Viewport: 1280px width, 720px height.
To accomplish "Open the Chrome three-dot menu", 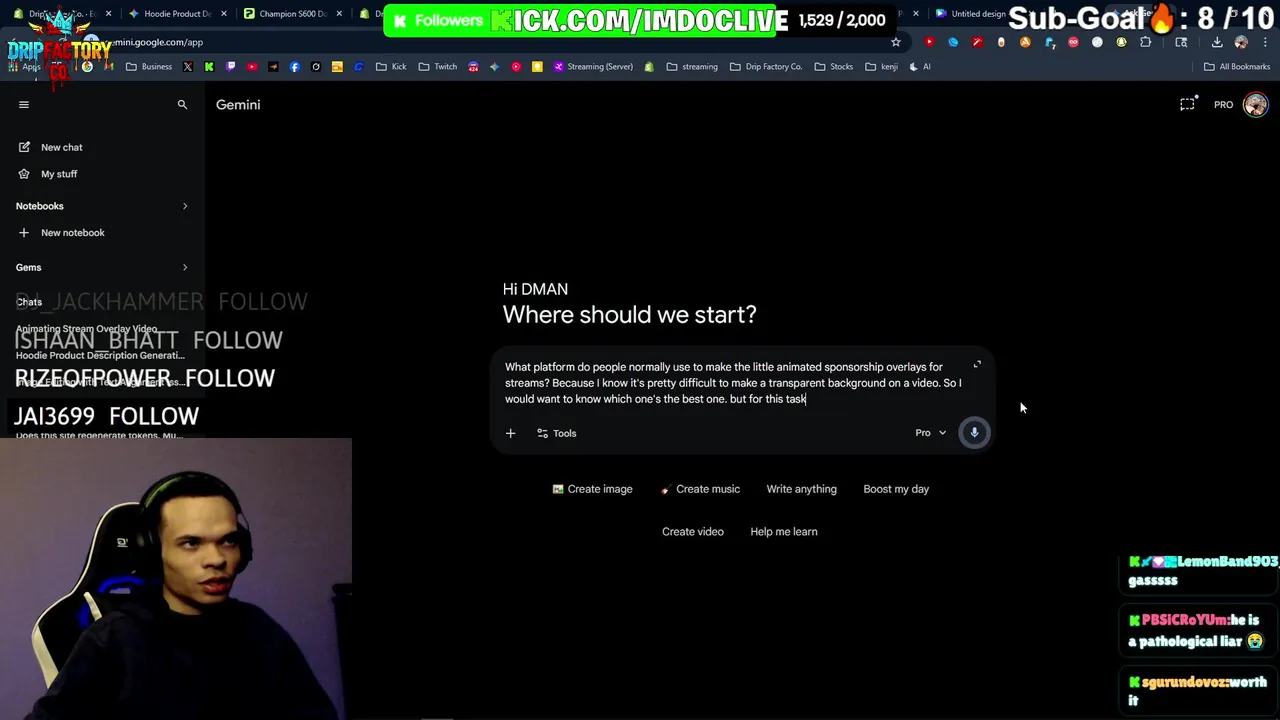I will point(1265,42).
